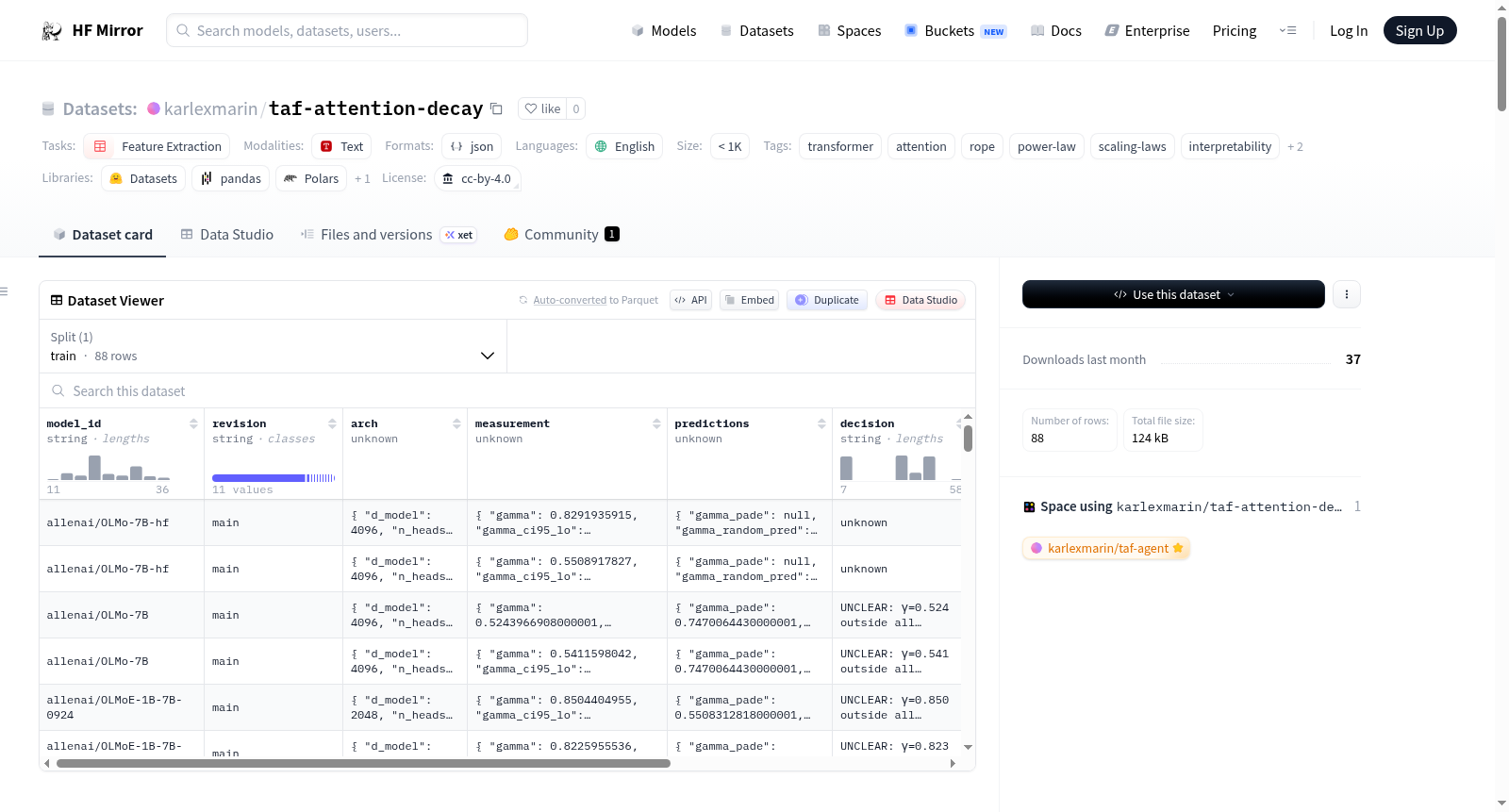
Task: Open the Community tab
Action: [x=561, y=234]
